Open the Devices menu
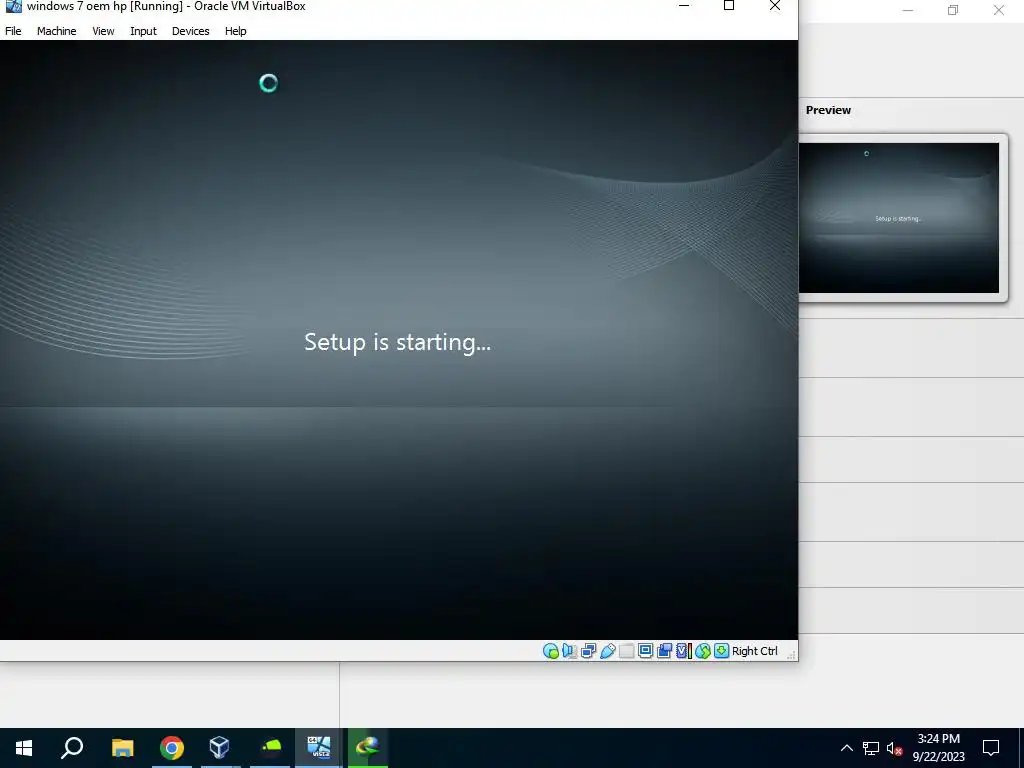The height and width of the screenshot is (768, 1024). tap(191, 31)
